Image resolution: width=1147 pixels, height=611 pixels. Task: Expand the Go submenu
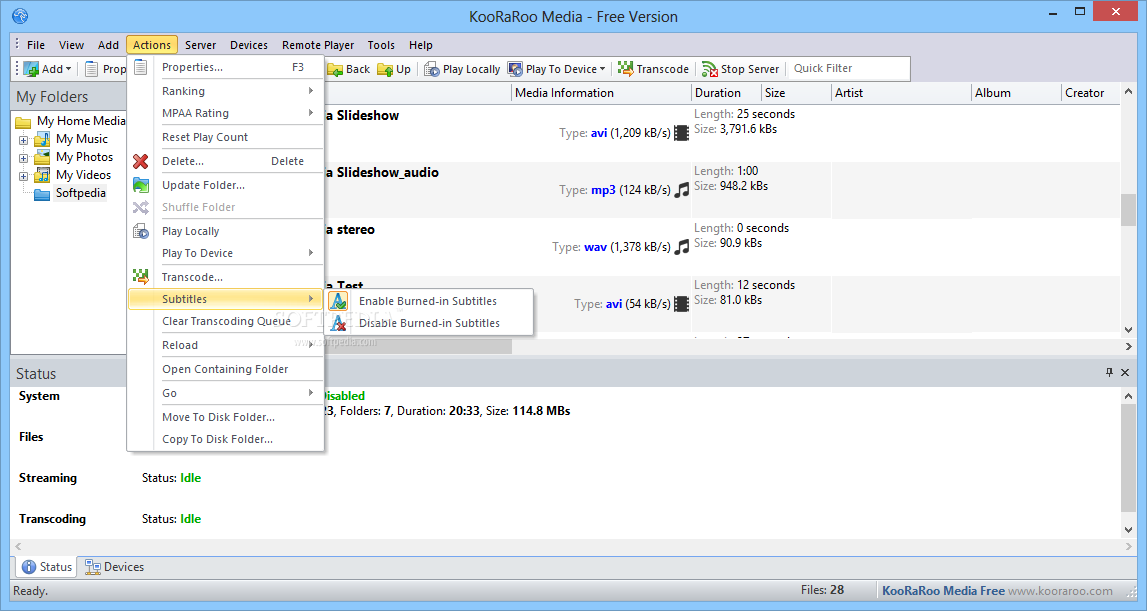[x=311, y=393]
